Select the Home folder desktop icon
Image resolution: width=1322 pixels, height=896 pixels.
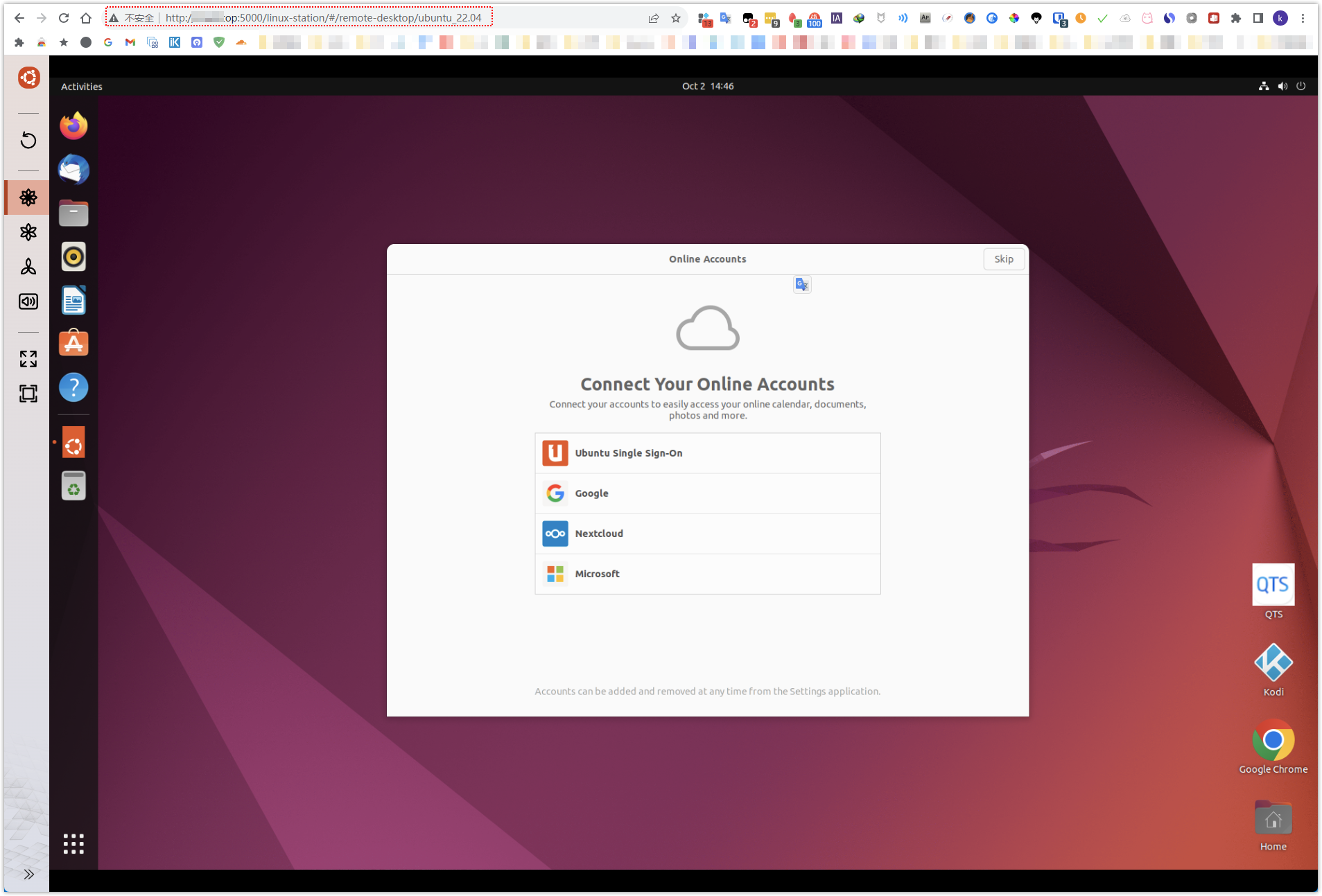click(x=1273, y=825)
